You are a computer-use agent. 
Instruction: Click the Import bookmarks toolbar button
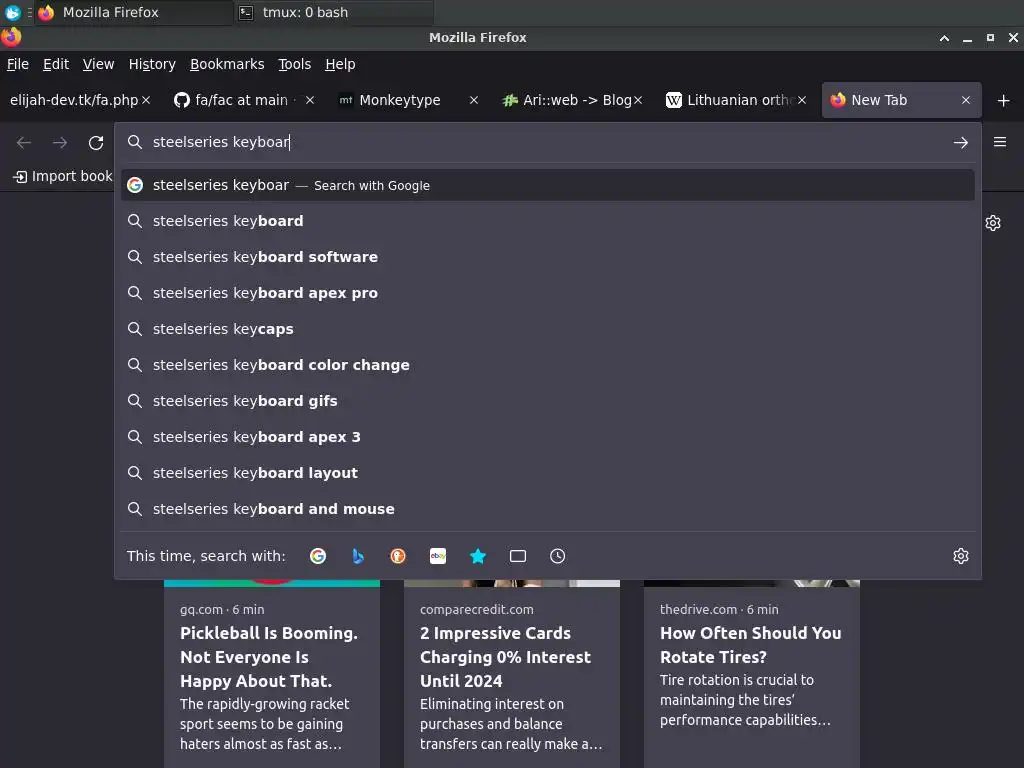(x=63, y=176)
